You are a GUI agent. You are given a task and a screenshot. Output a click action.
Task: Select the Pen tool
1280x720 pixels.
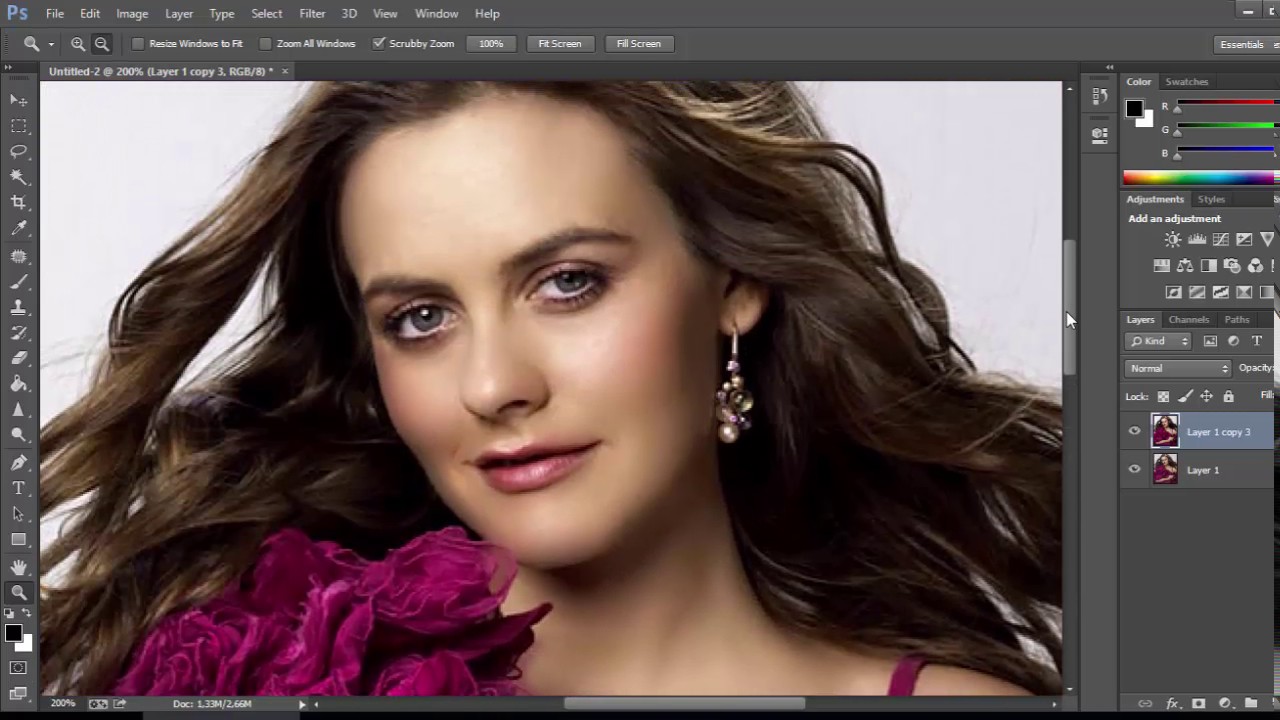pos(19,462)
